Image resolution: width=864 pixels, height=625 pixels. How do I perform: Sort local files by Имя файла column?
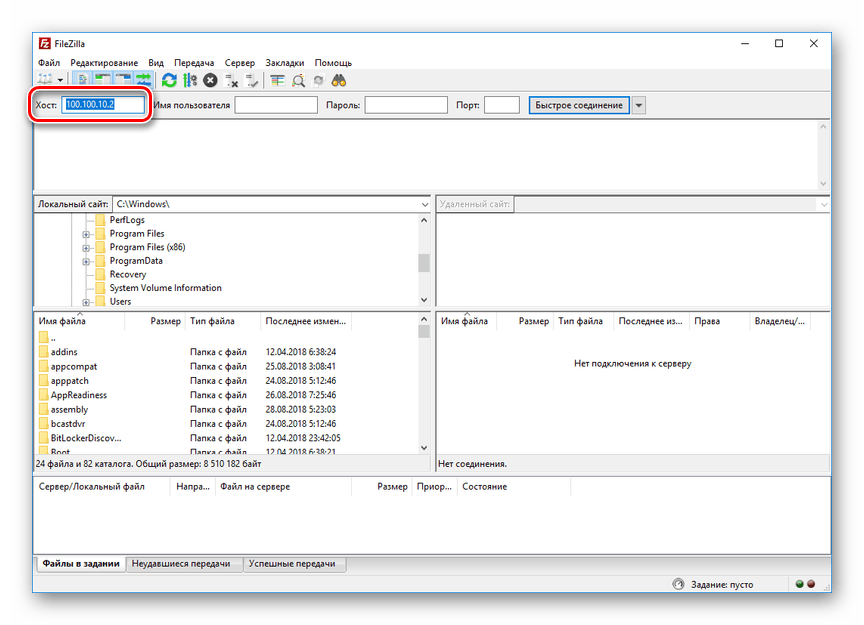pos(62,322)
